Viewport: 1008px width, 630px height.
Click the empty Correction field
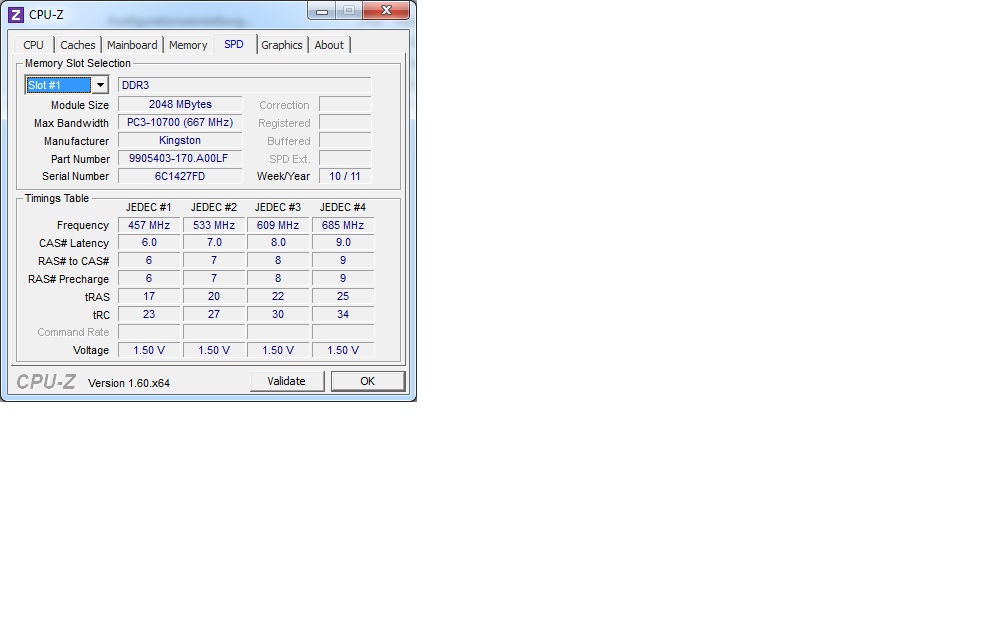pos(345,104)
